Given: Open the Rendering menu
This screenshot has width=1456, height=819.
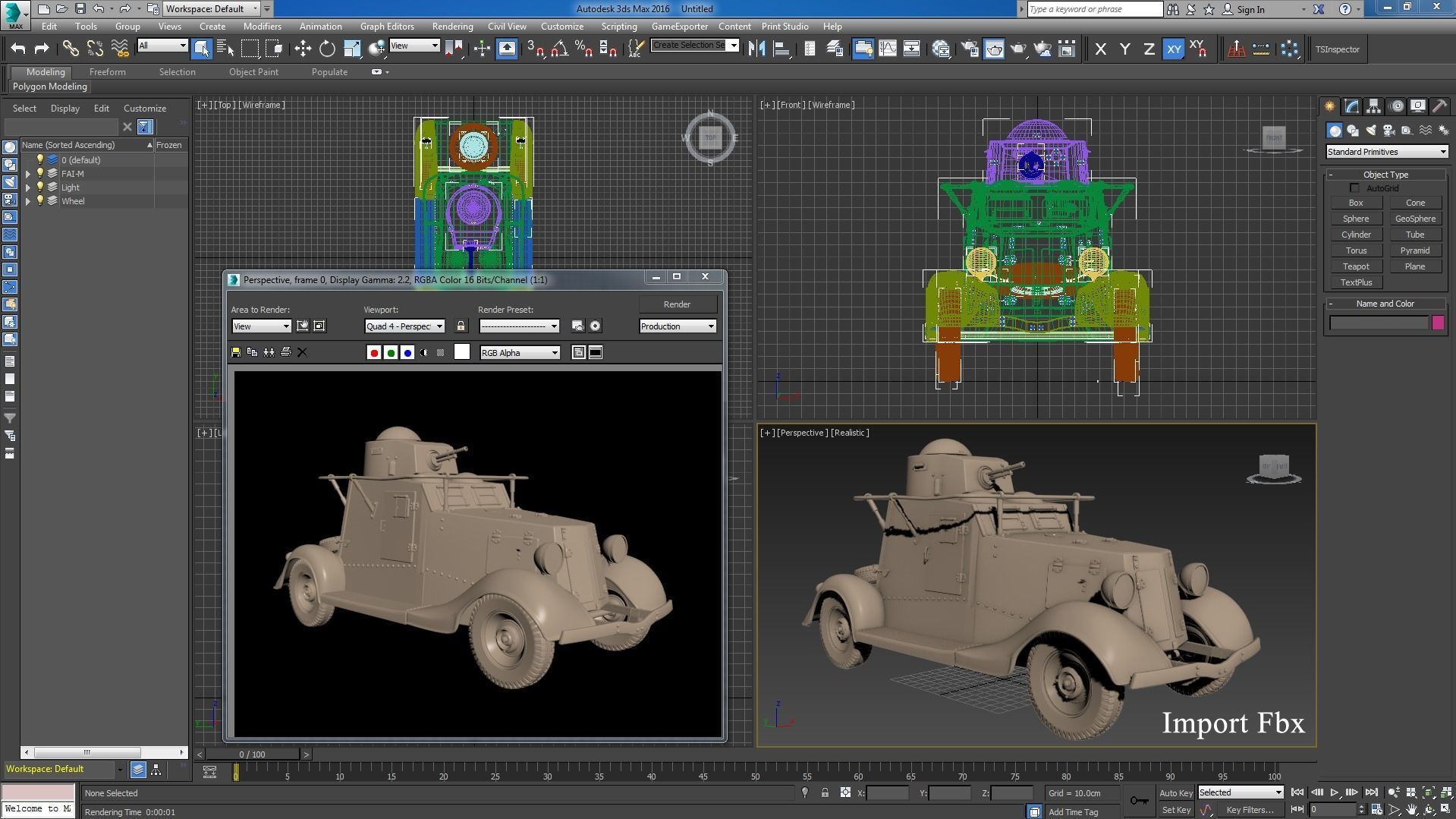Looking at the screenshot, I should [x=452, y=27].
